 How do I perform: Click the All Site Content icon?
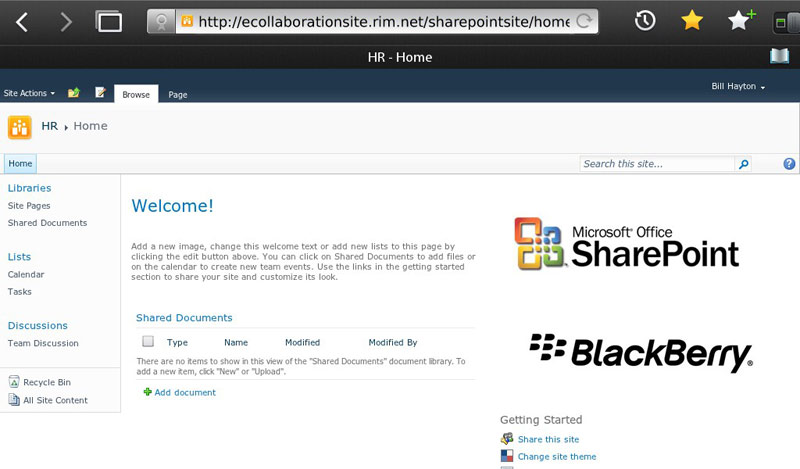(x=14, y=400)
